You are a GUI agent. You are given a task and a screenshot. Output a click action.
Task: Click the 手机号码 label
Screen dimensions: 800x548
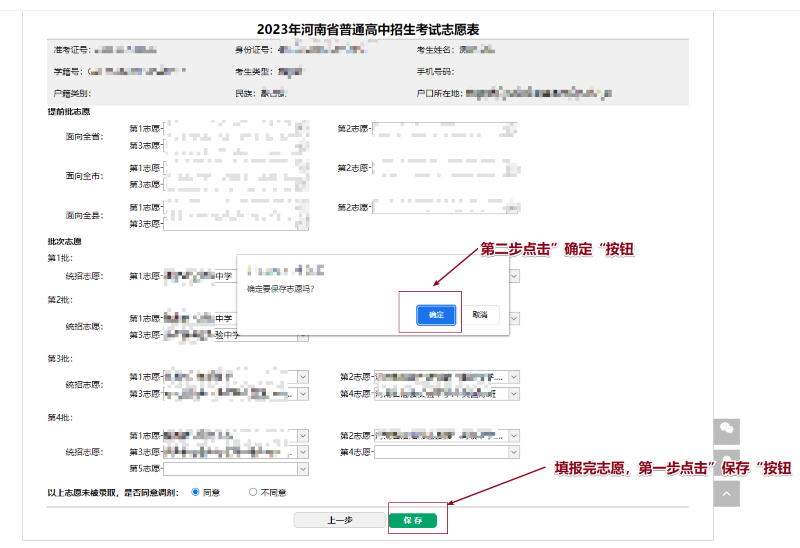pyautogui.click(x=435, y=71)
